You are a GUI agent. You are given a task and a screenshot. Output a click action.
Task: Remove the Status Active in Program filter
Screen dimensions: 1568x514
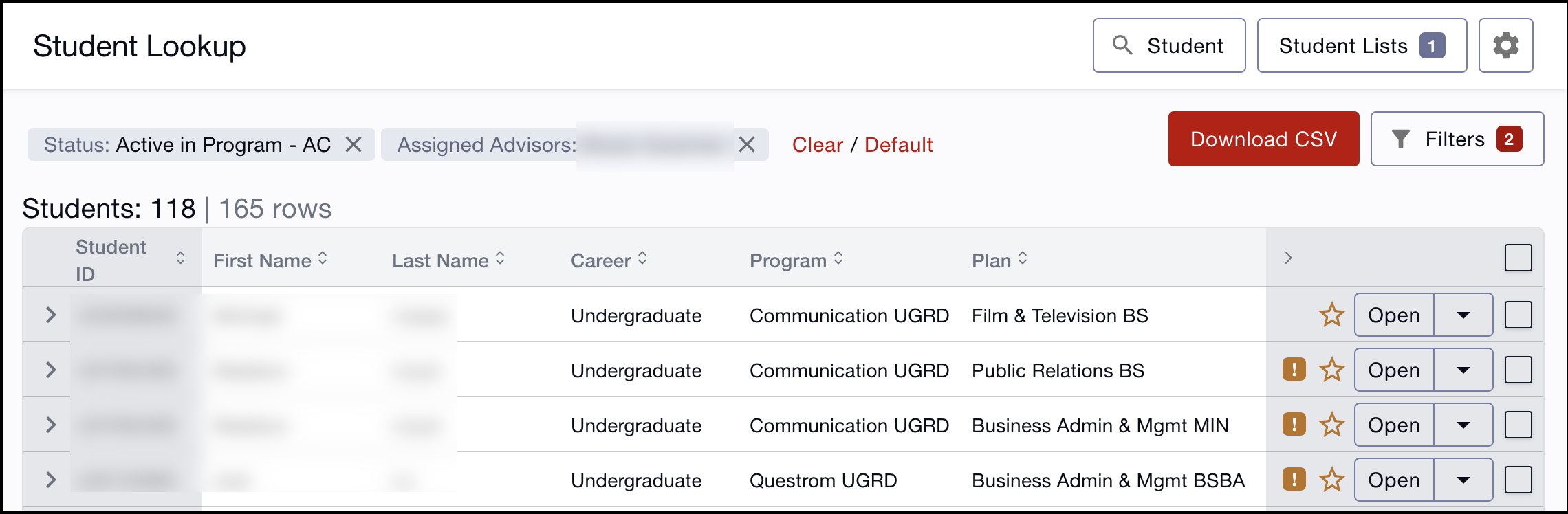pos(353,144)
